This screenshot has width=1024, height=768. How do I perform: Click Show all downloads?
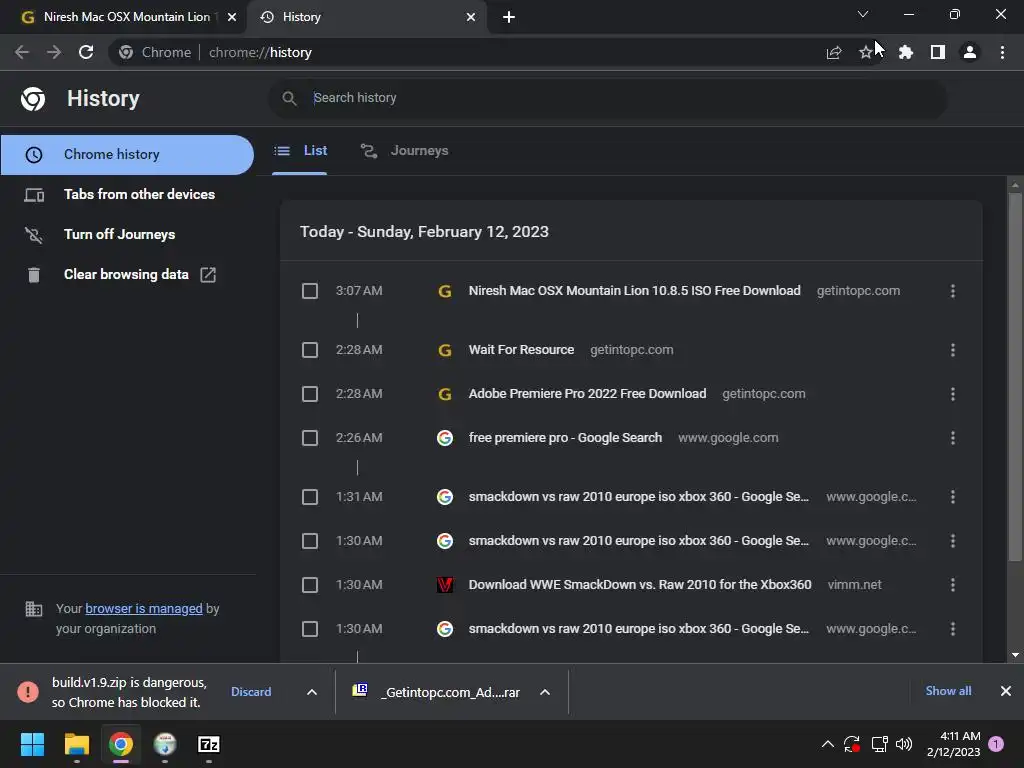coord(948,691)
